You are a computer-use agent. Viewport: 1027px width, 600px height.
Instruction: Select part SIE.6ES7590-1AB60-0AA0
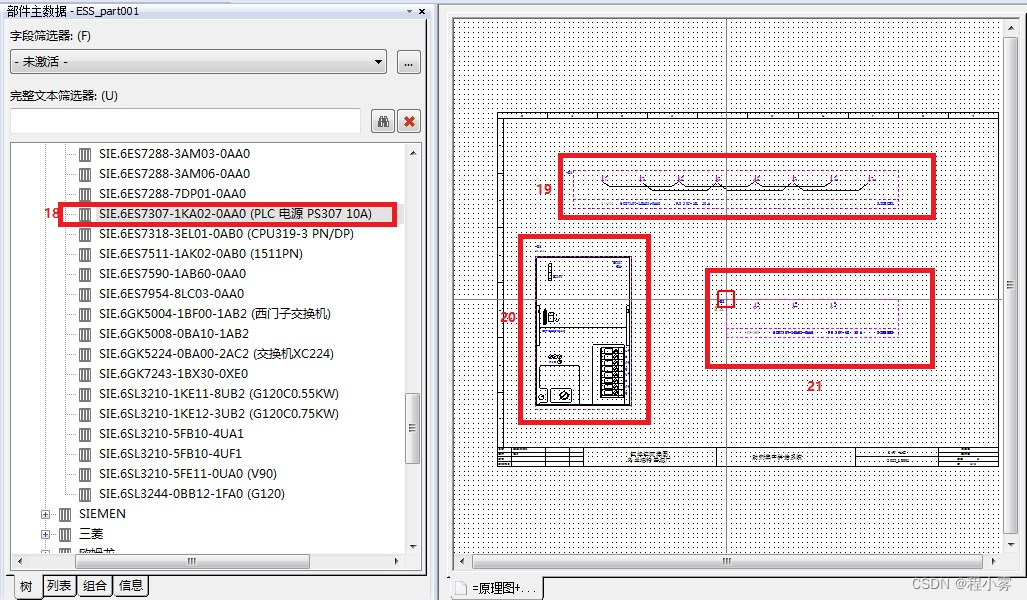pos(172,274)
